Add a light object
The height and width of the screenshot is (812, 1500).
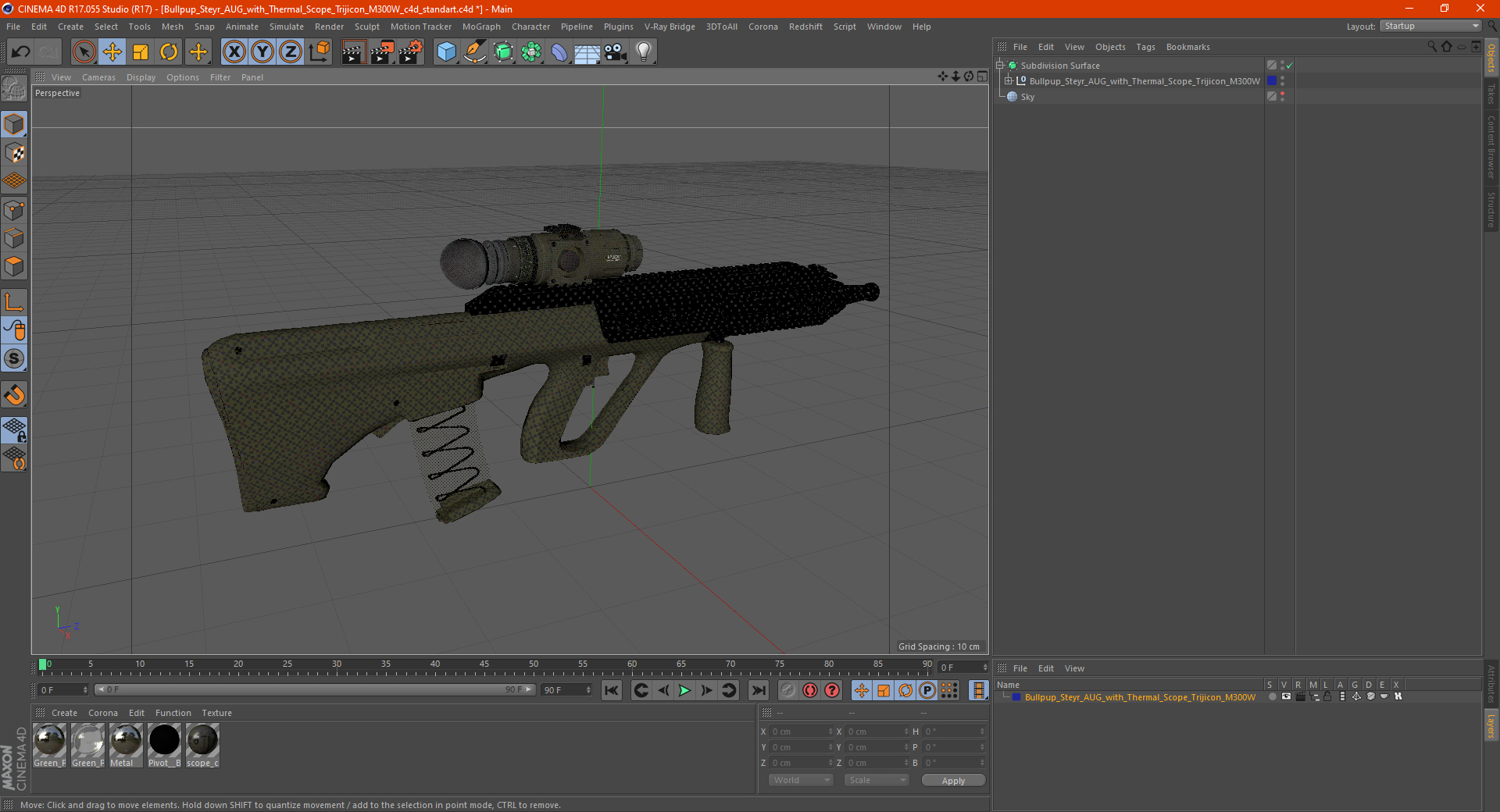tap(644, 52)
